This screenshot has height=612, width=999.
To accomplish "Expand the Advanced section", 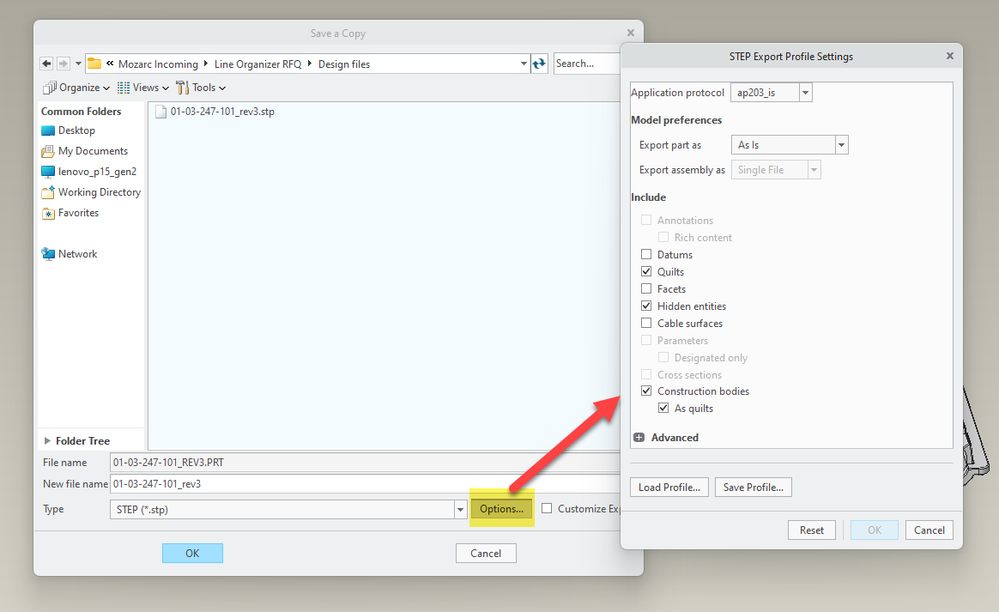I will (639, 438).
